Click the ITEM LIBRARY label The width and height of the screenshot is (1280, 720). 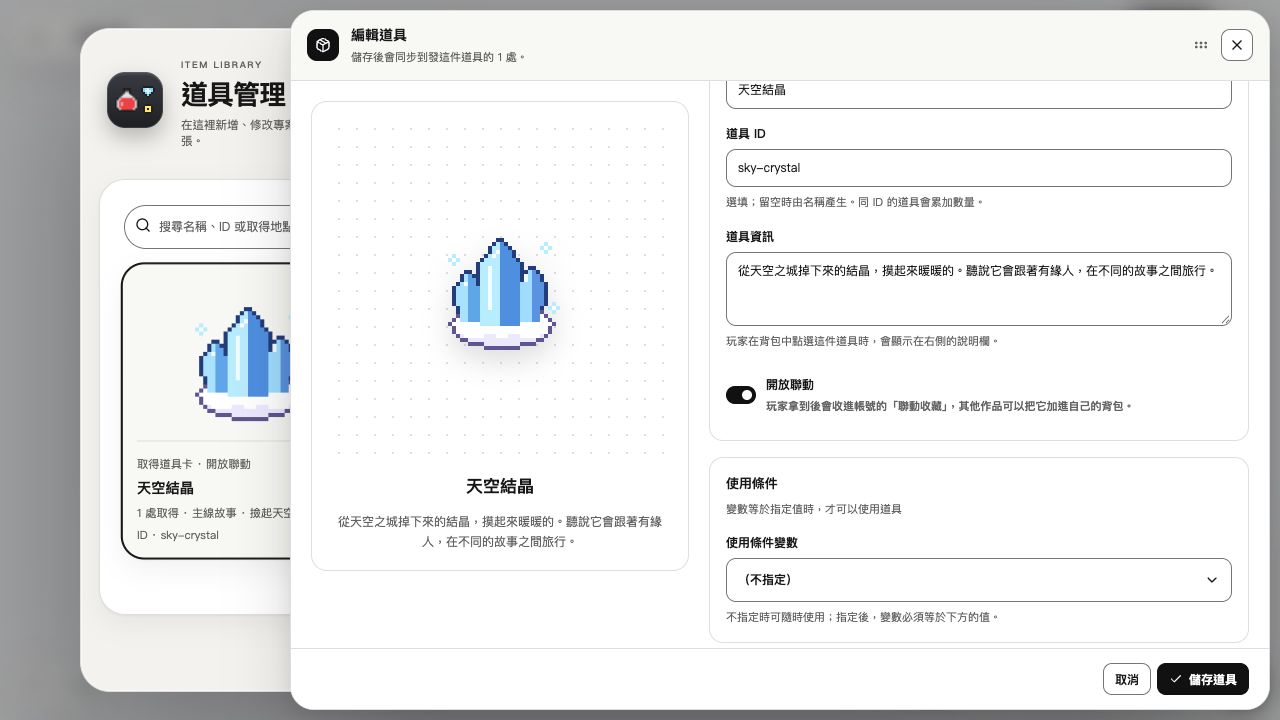221,65
